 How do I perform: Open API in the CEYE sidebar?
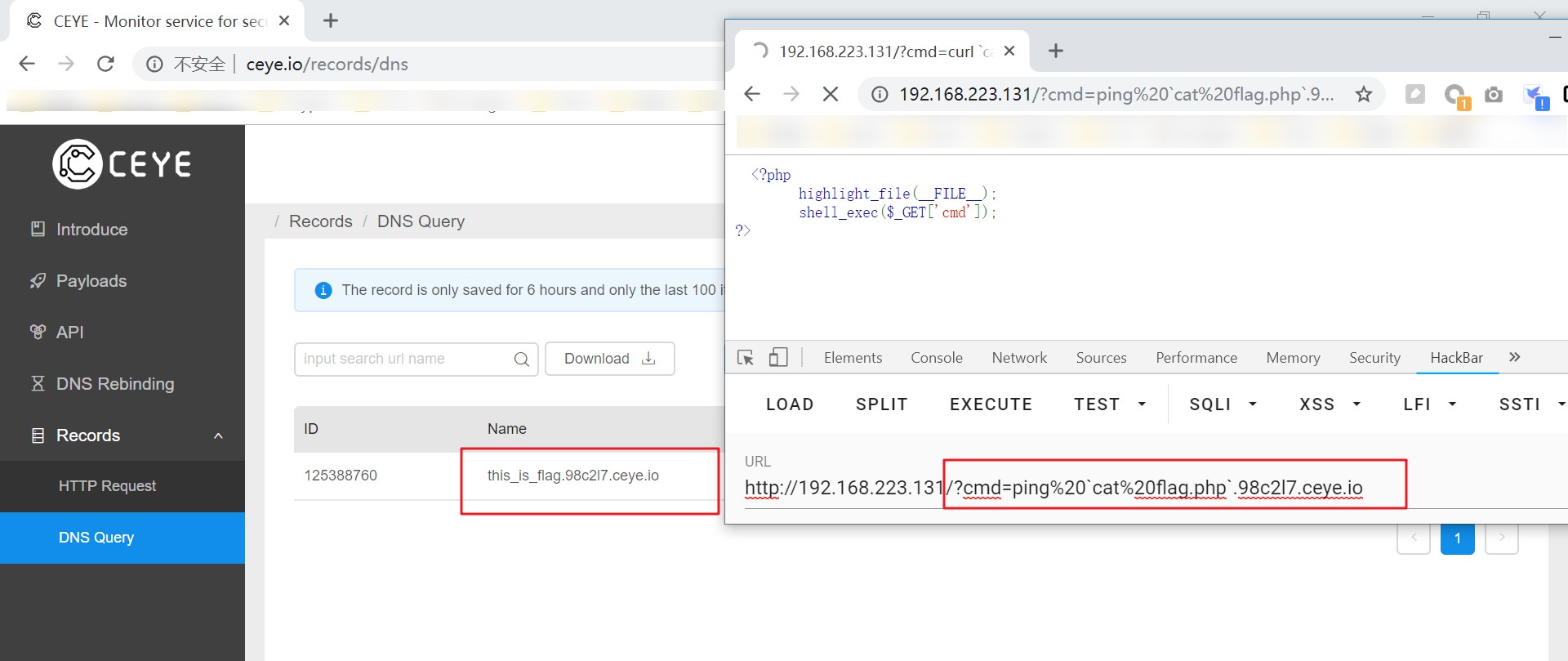point(122,333)
